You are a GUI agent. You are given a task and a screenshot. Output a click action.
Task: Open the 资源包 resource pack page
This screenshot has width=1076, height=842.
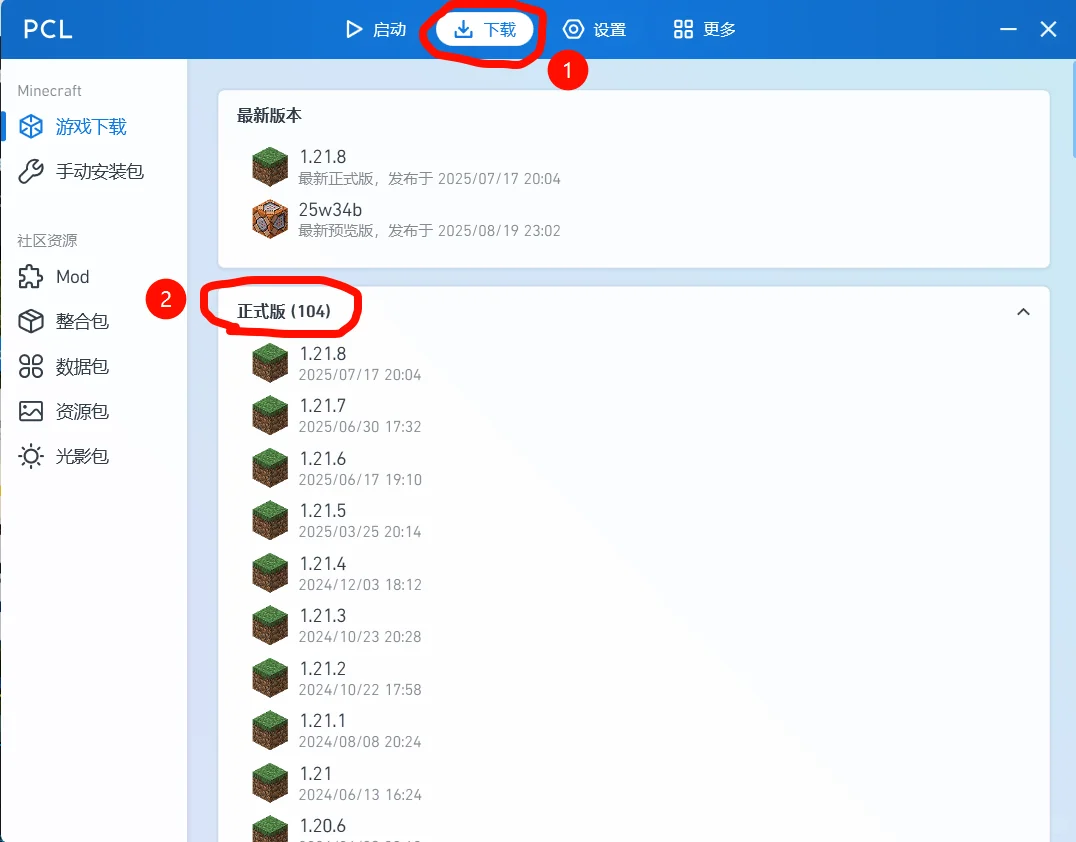coord(94,411)
